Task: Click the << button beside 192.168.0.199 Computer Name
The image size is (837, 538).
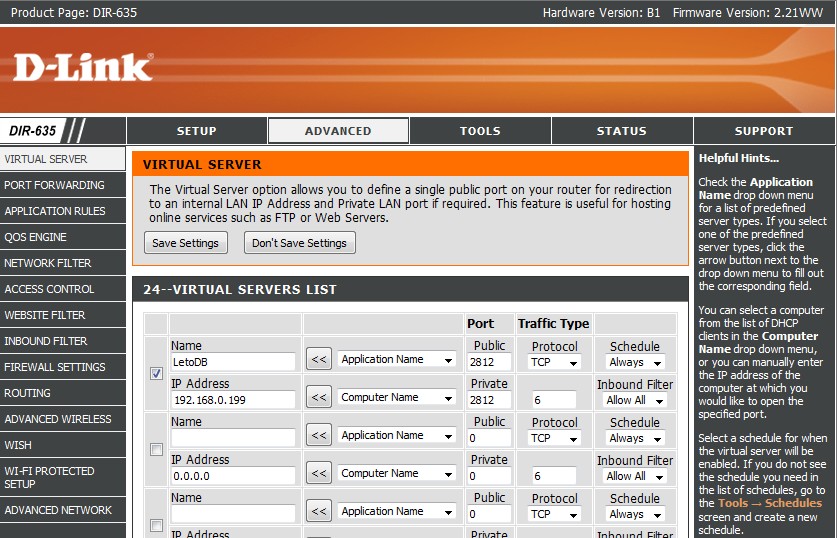Action: pyautogui.click(x=319, y=397)
